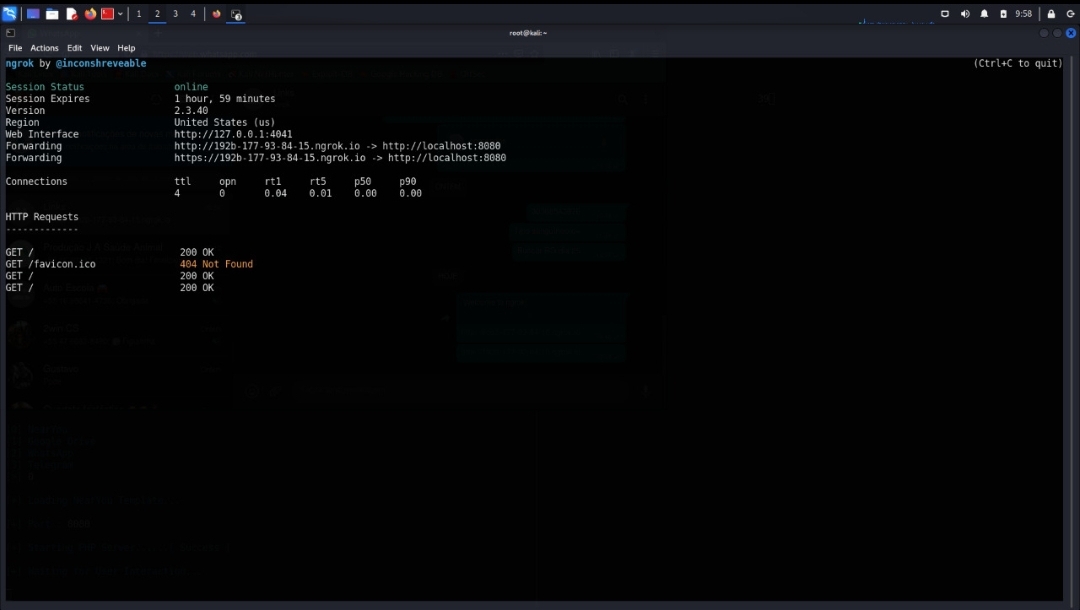Click the 'opn' column header
The image size is (1080, 610).
(x=227, y=182)
